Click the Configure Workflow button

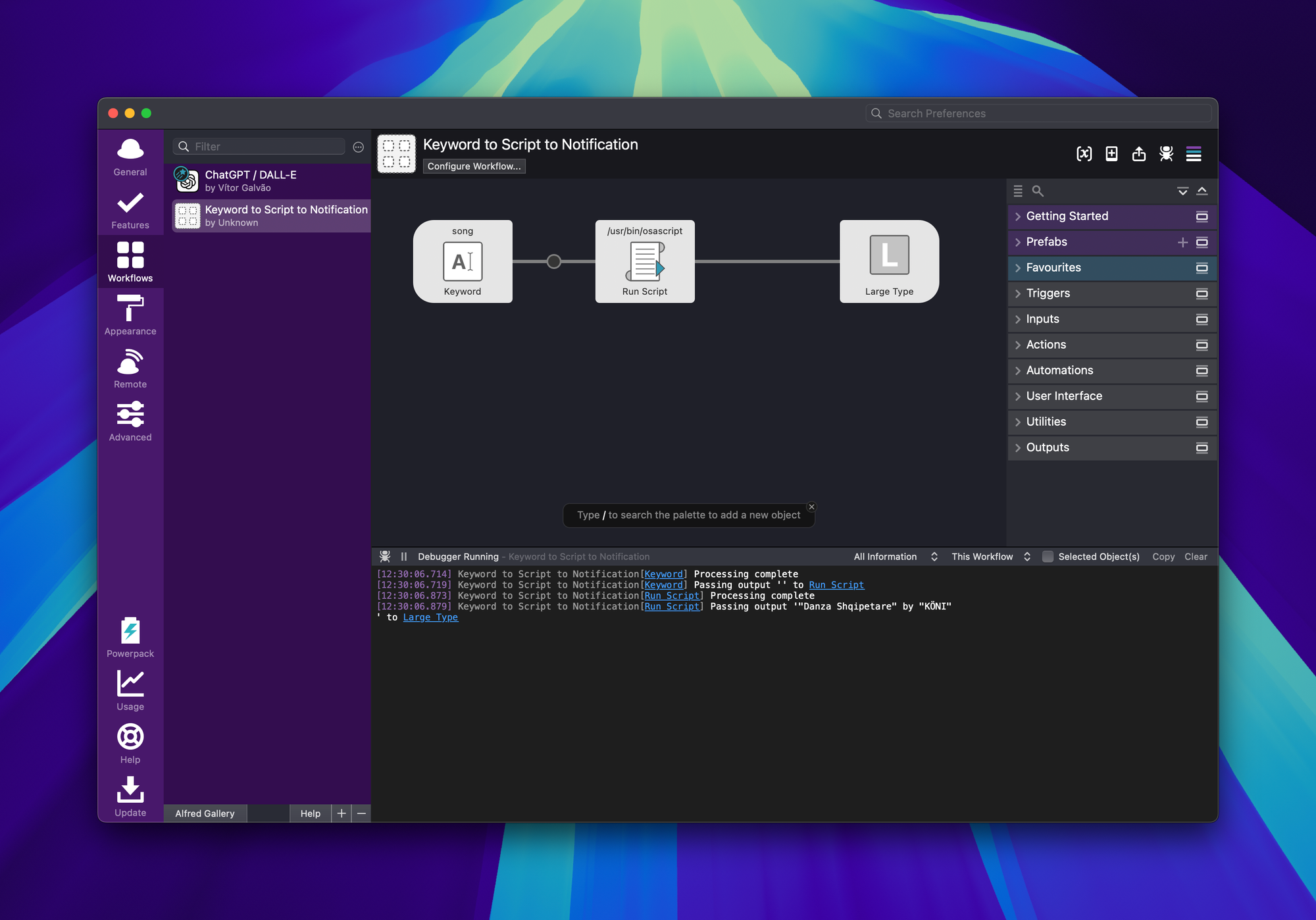pyautogui.click(x=474, y=166)
